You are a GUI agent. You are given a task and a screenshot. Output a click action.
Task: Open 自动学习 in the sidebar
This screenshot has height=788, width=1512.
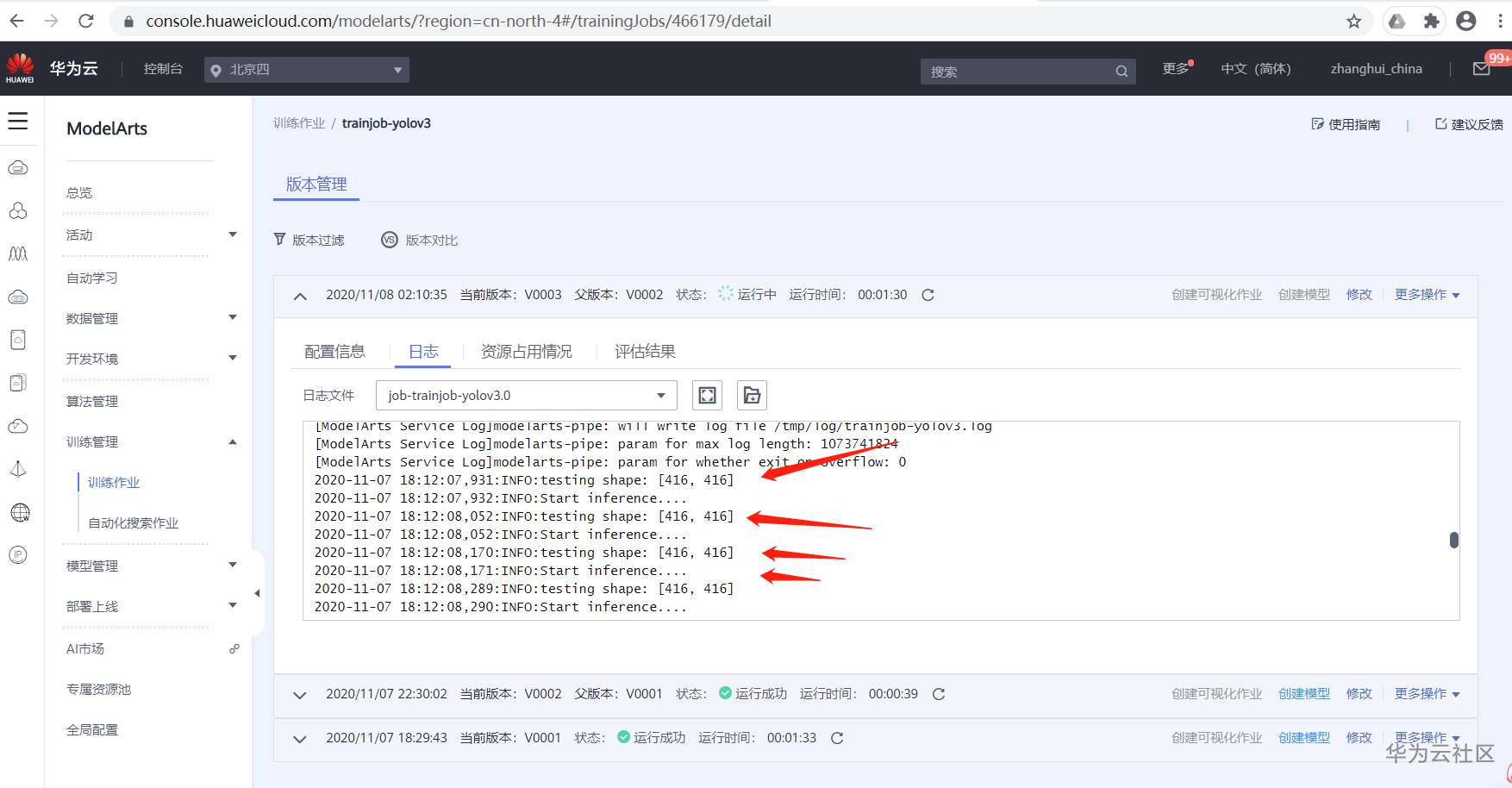[x=92, y=278]
